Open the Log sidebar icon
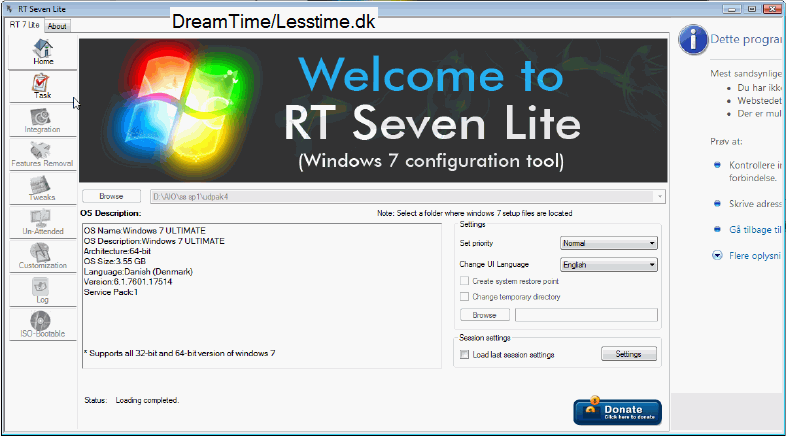786x436 pixels. (43, 291)
